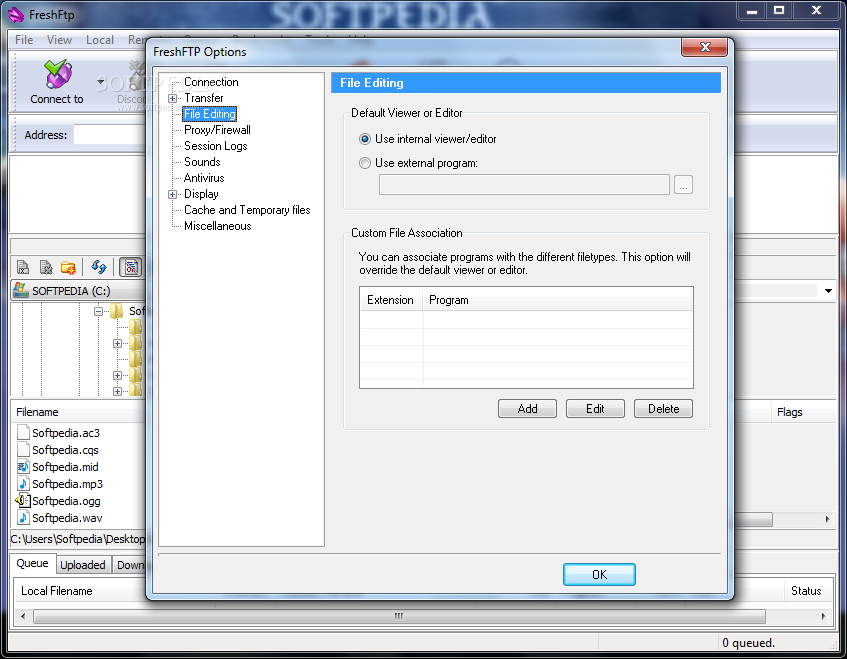
Task: Click the Softpedia.wav file icon
Action: pos(23,517)
